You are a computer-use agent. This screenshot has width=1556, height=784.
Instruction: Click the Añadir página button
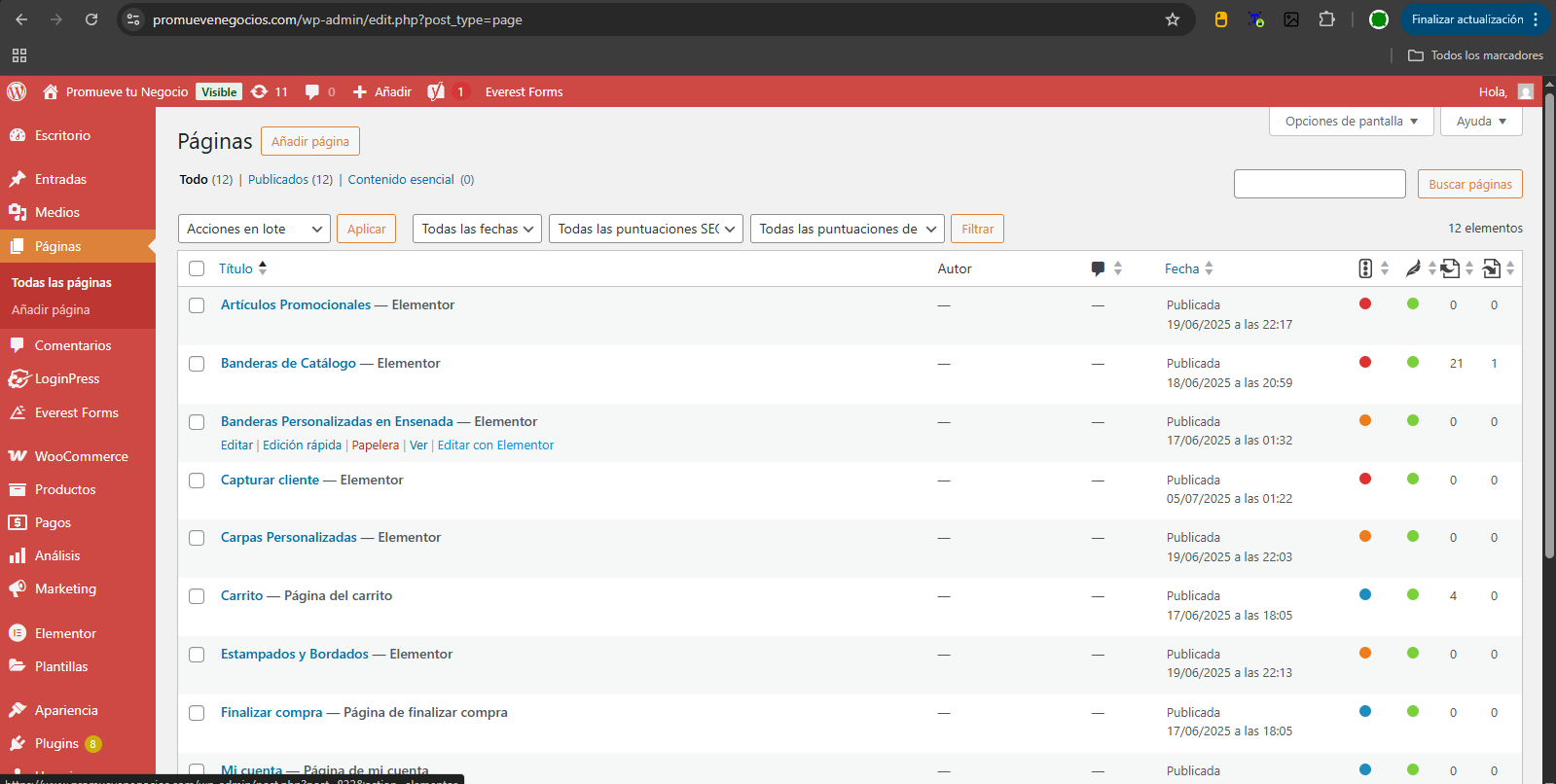[x=309, y=141]
